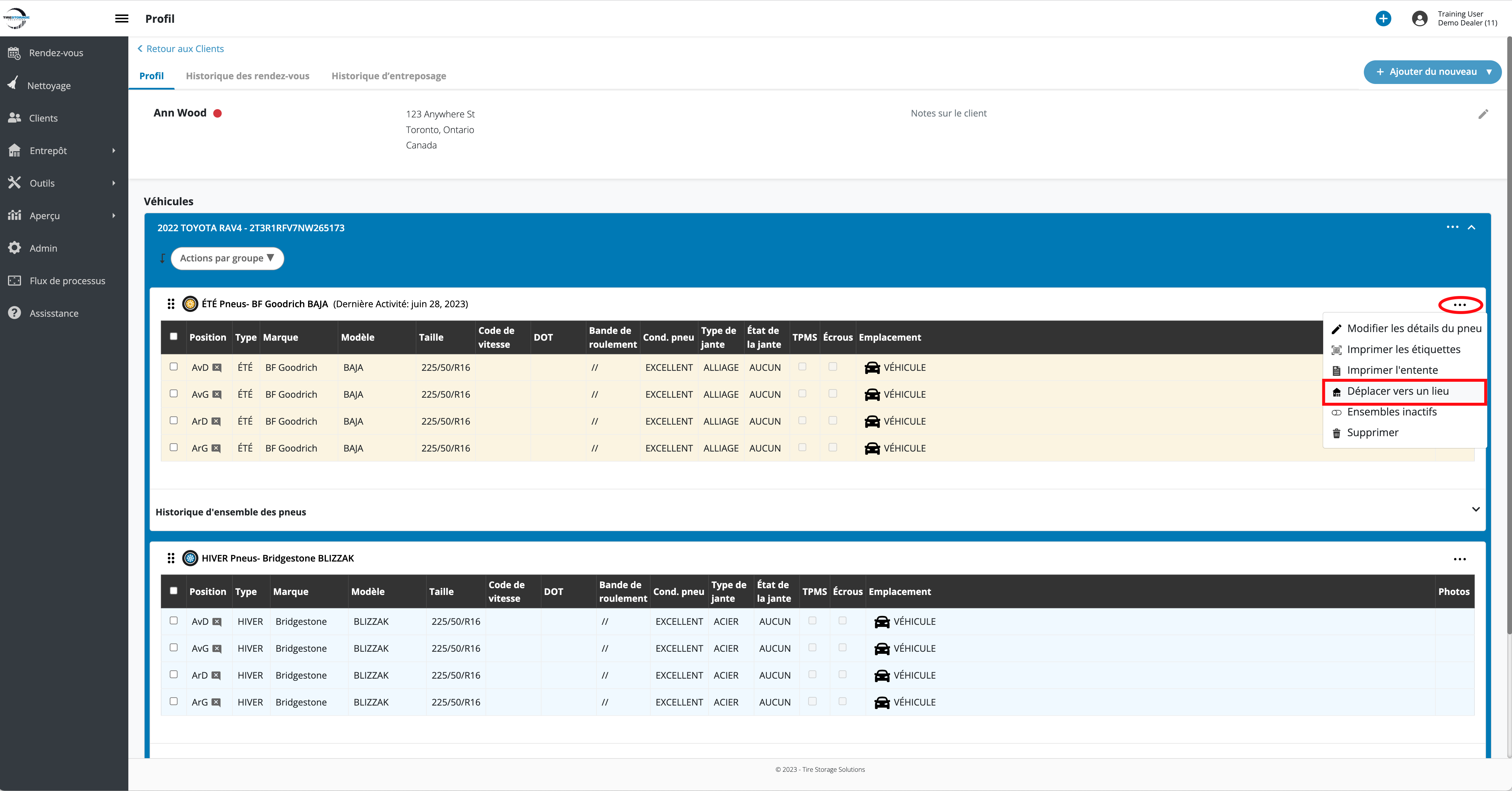
Task: Collapse the 2022 Toyota RAV4 vehicle panel
Action: click(x=1471, y=228)
